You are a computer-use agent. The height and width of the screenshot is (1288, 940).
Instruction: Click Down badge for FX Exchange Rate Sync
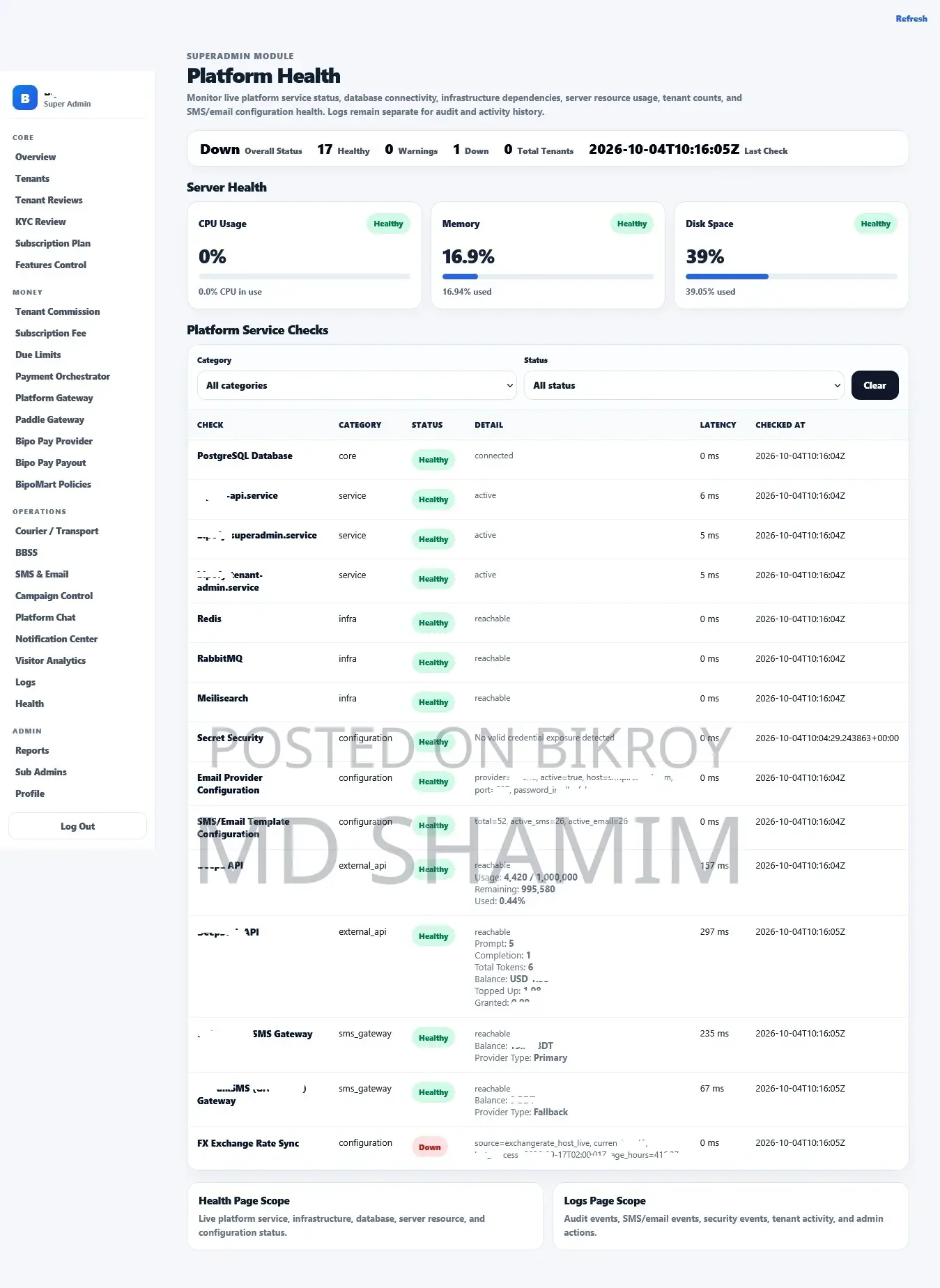[430, 1147]
